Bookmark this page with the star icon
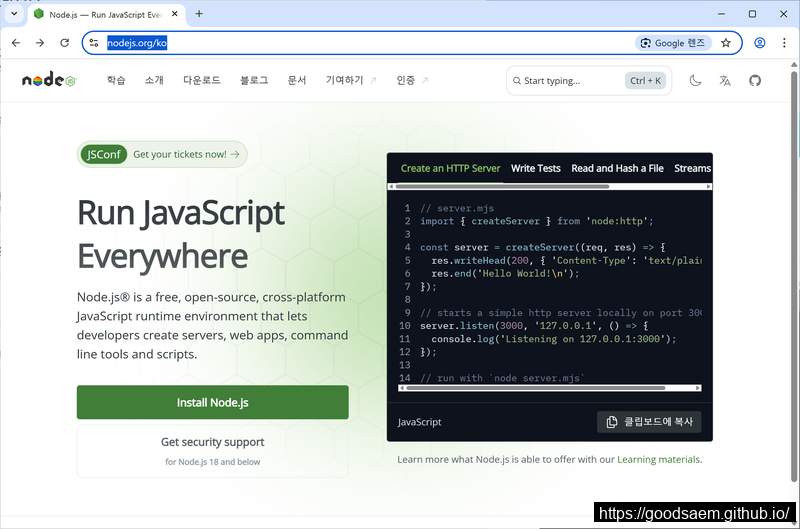The width and height of the screenshot is (800, 529). [x=726, y=43]
